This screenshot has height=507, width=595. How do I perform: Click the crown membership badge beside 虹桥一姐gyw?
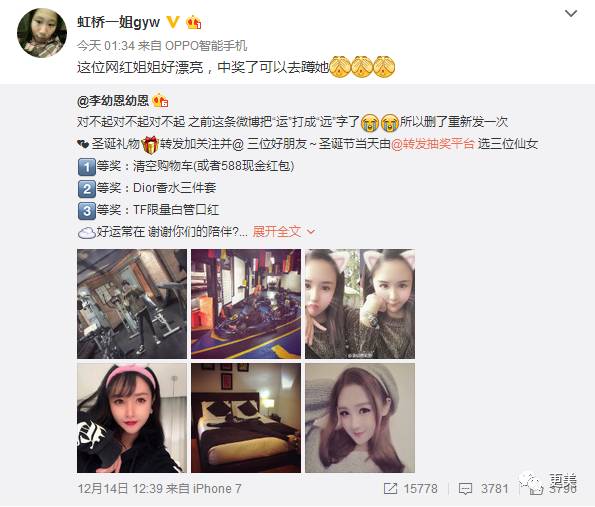click(x=194, y=22)
